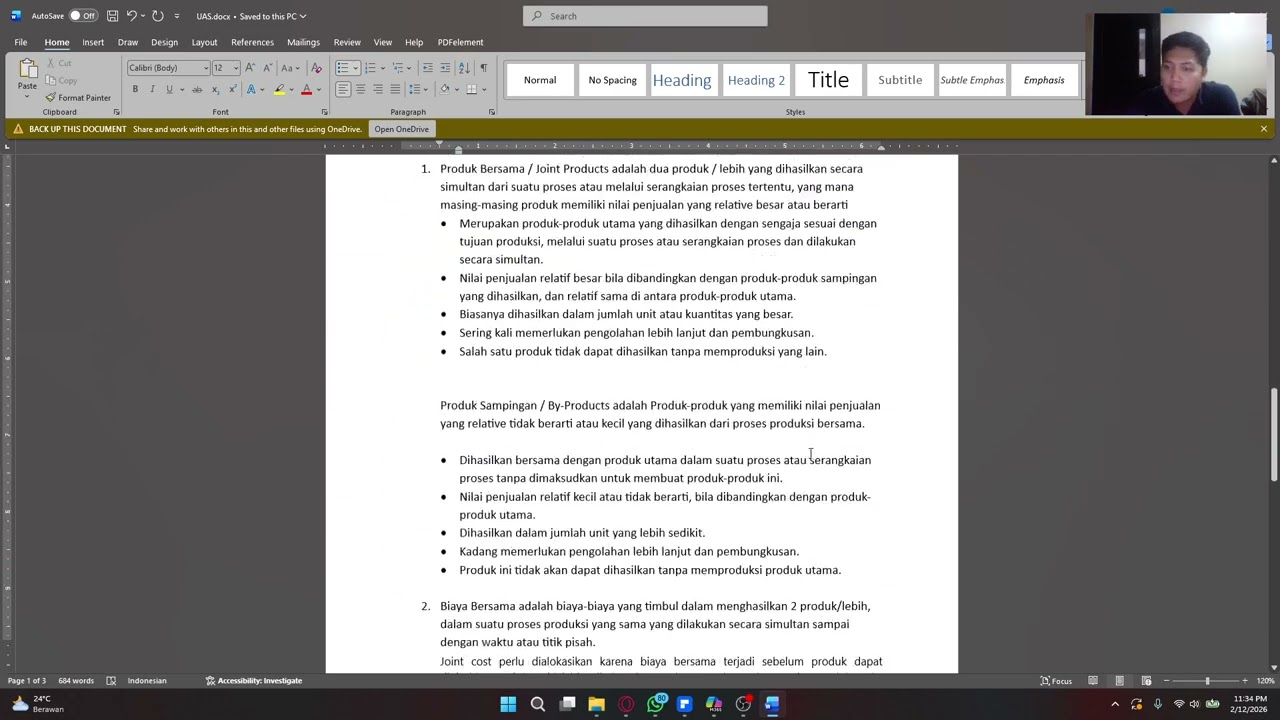This screenshot has width=1280, height=720.
Task: Click the Paste clipboard icon
Action: [x=28, y=69]
